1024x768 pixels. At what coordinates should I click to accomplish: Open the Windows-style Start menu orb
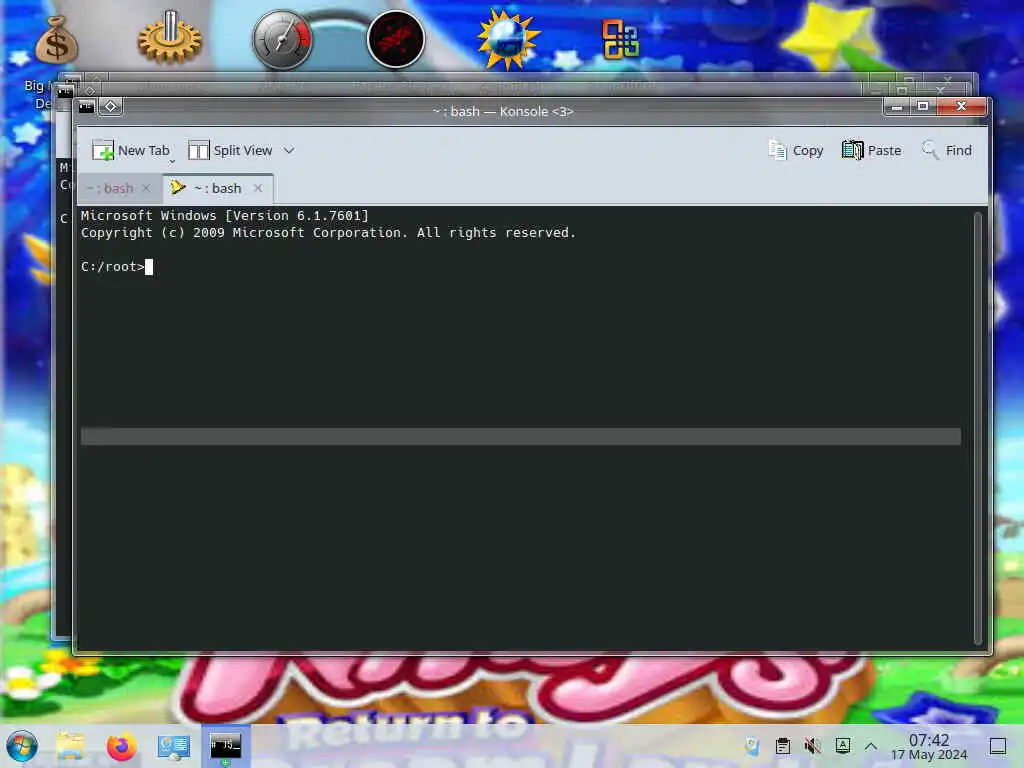coord(22,746)
